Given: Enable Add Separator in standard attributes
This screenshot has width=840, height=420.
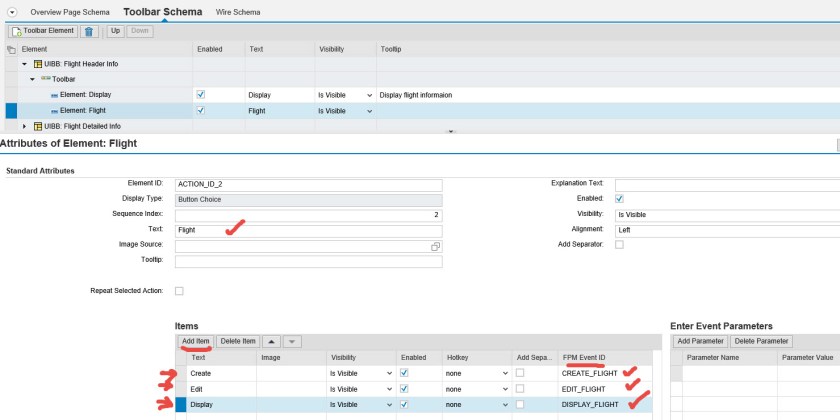Looking at the screenshot, I should coord(619,245).
